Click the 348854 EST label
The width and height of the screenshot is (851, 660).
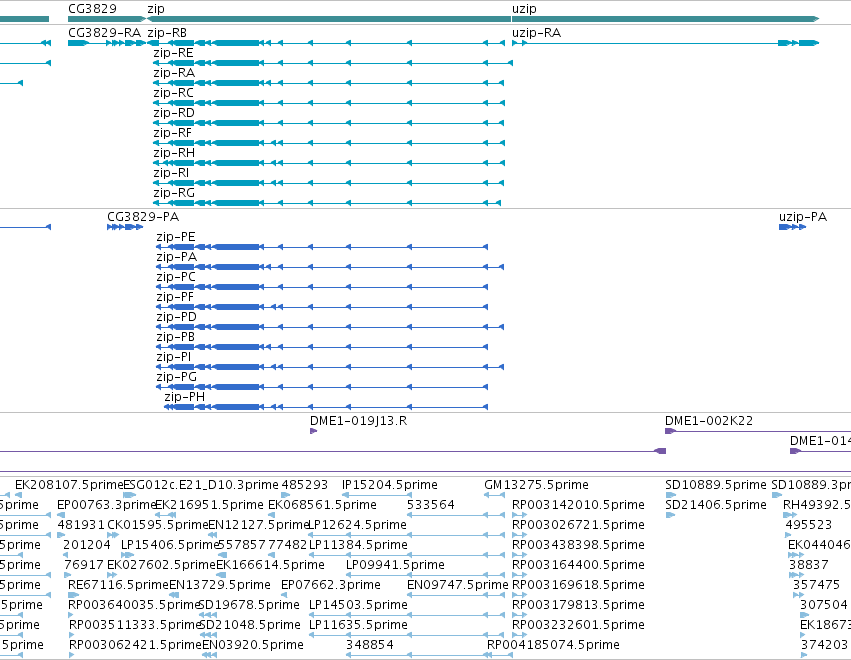370,645
